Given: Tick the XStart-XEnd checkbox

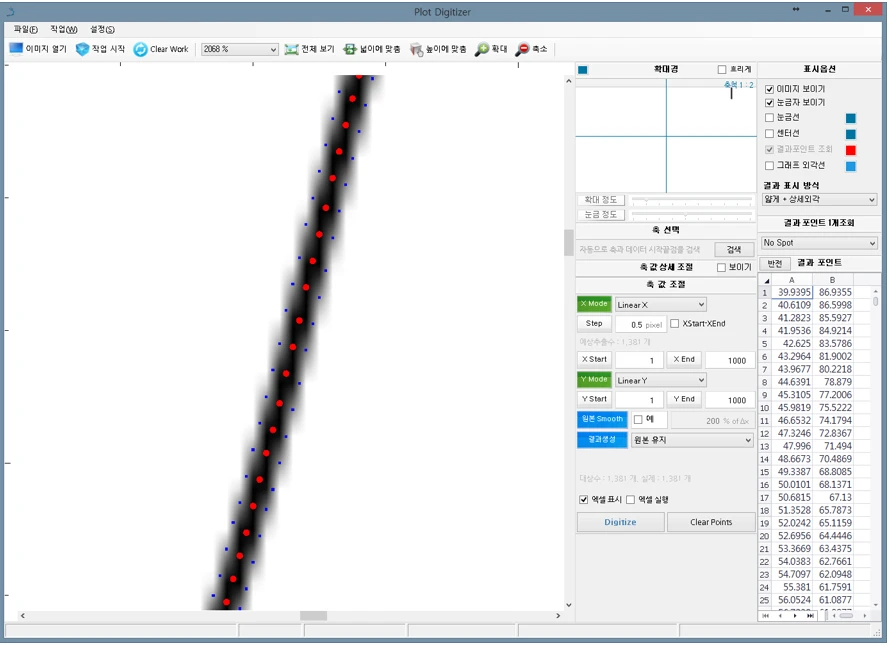Looking at the screenshot, I should [x=675, y=324].
